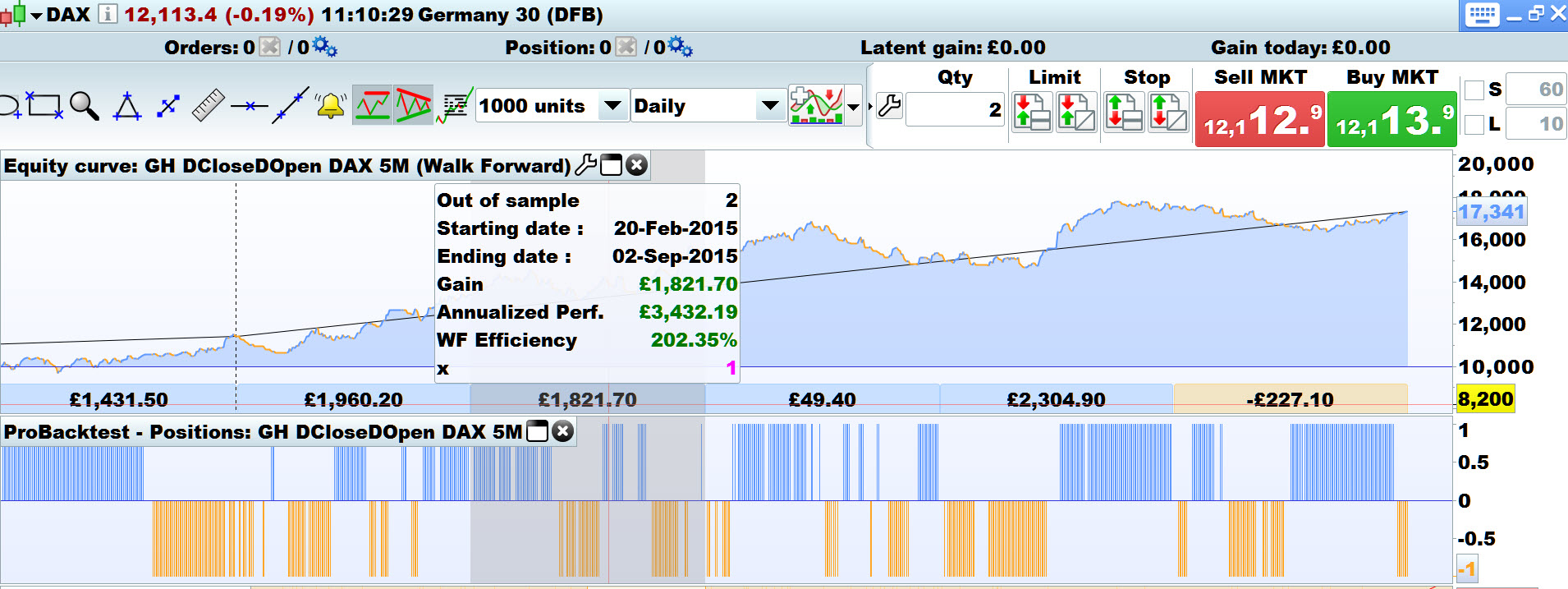Close all positions with the X icon
This screenshot has height=589, width=1568.
626,47
